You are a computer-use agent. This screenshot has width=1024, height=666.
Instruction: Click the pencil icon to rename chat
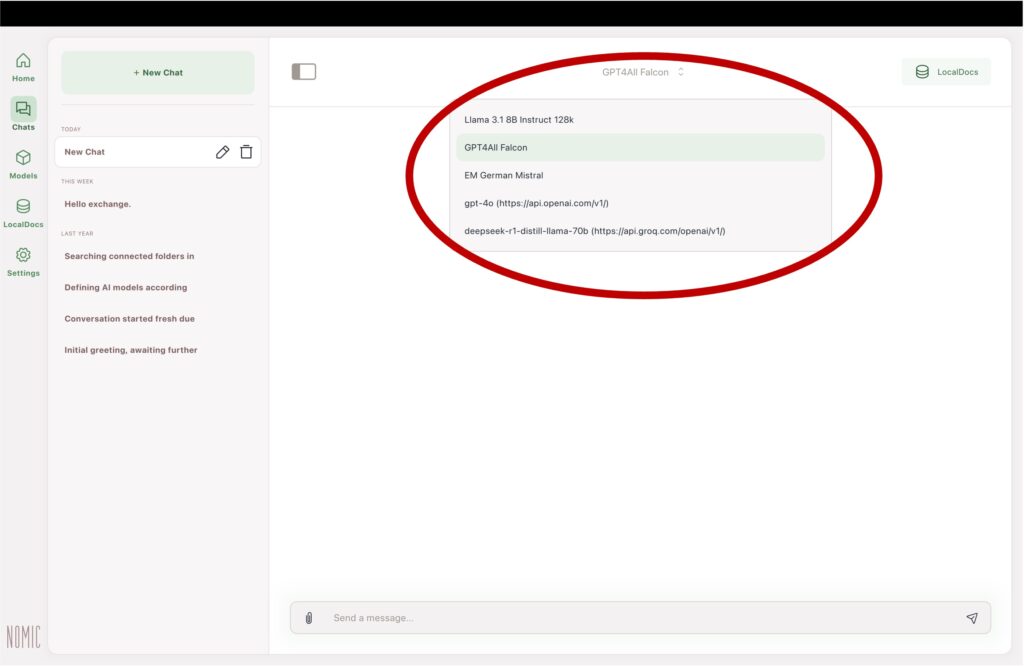coord(222,152)
